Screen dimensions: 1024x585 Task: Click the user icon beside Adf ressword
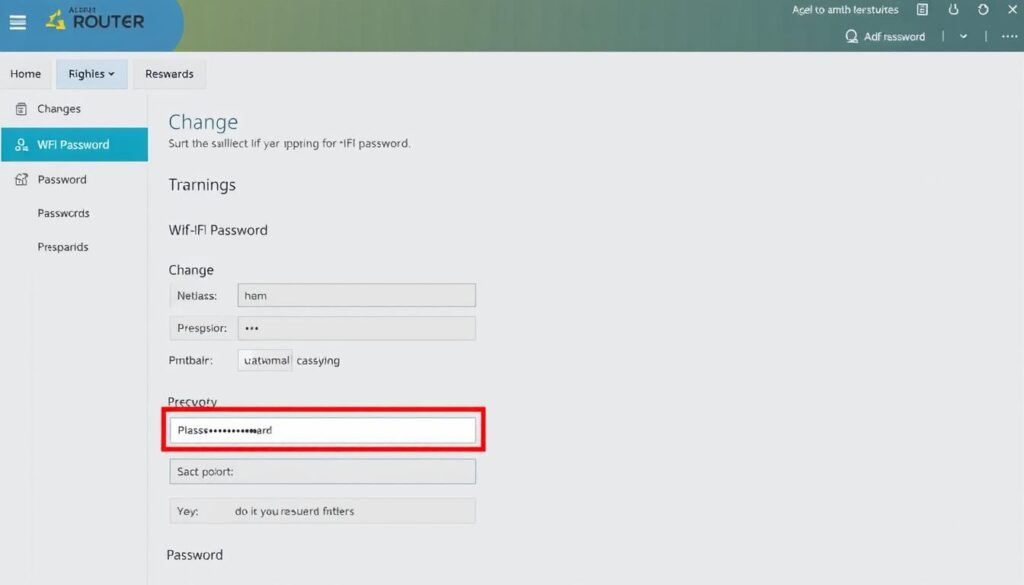pos(852,36)
